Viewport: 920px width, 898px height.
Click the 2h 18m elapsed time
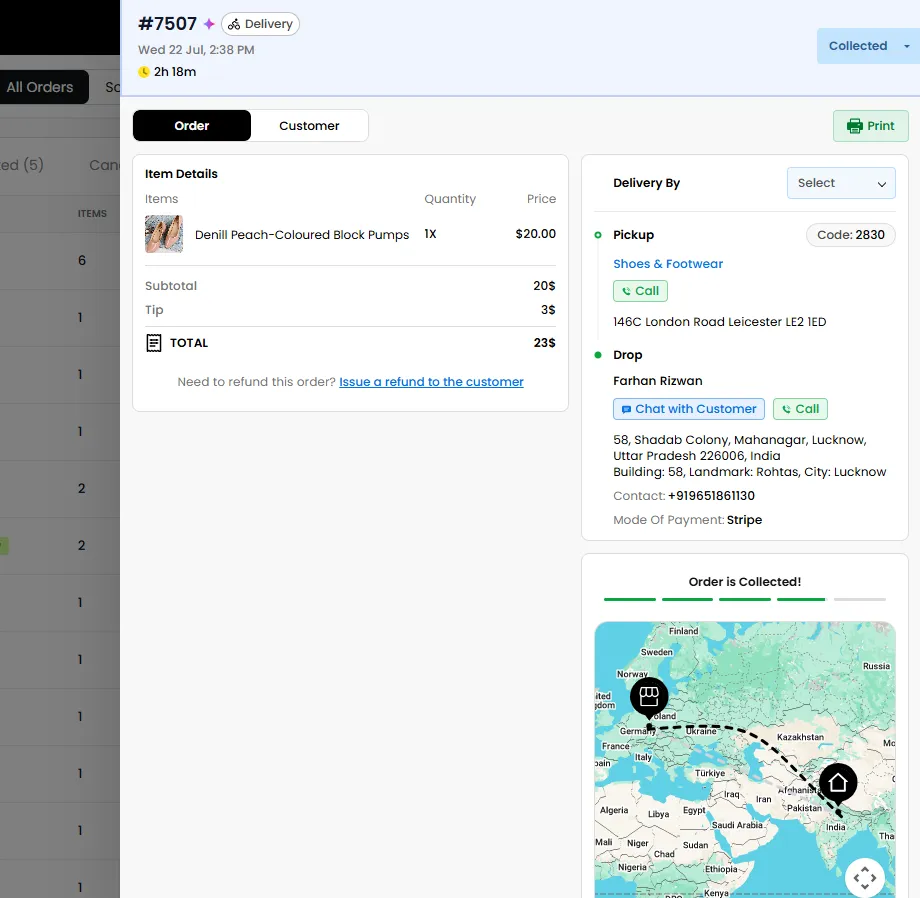tap(175, 72)
